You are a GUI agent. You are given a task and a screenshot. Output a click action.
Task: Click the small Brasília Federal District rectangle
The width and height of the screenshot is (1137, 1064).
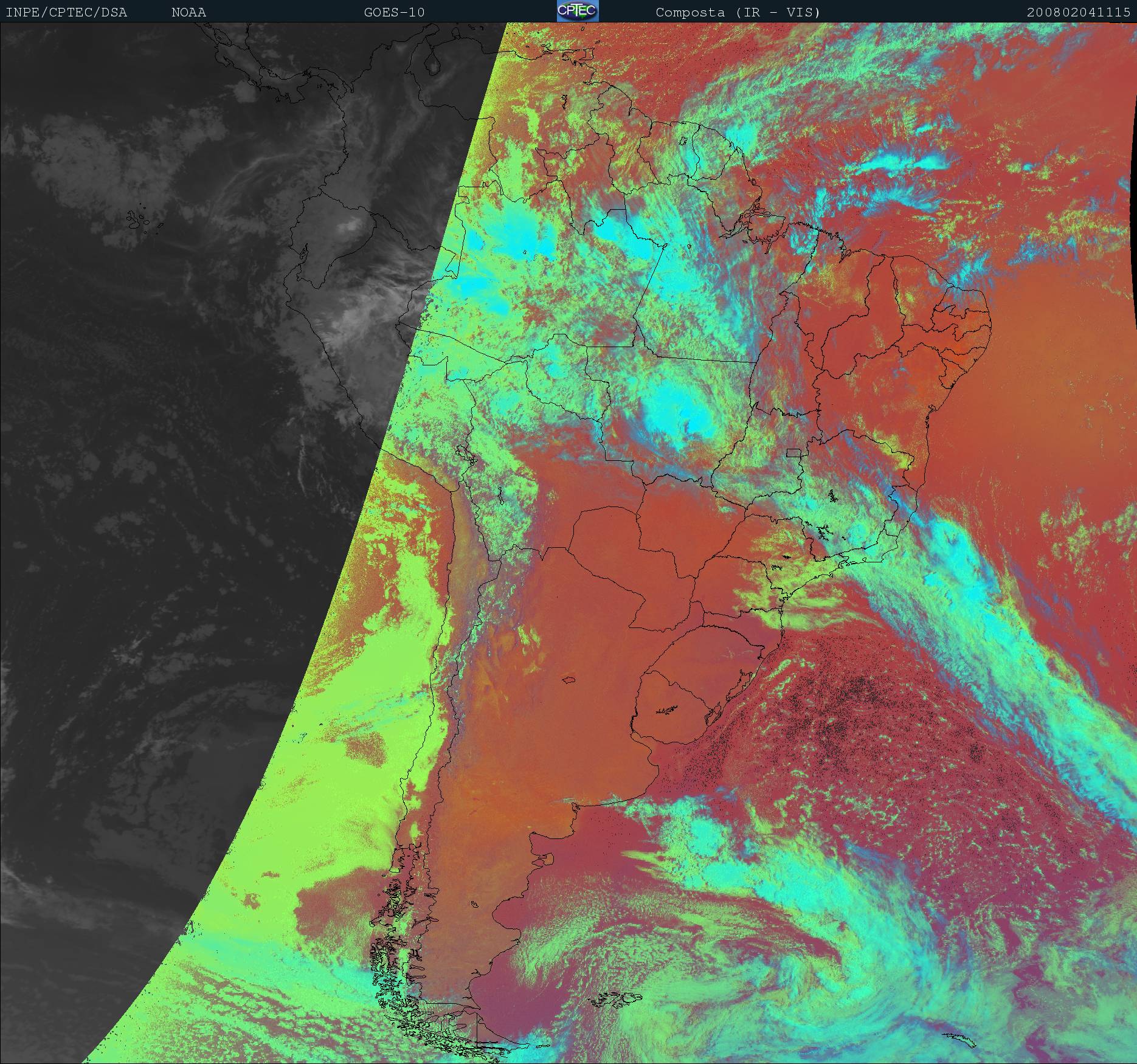click(x=794, y=452)
